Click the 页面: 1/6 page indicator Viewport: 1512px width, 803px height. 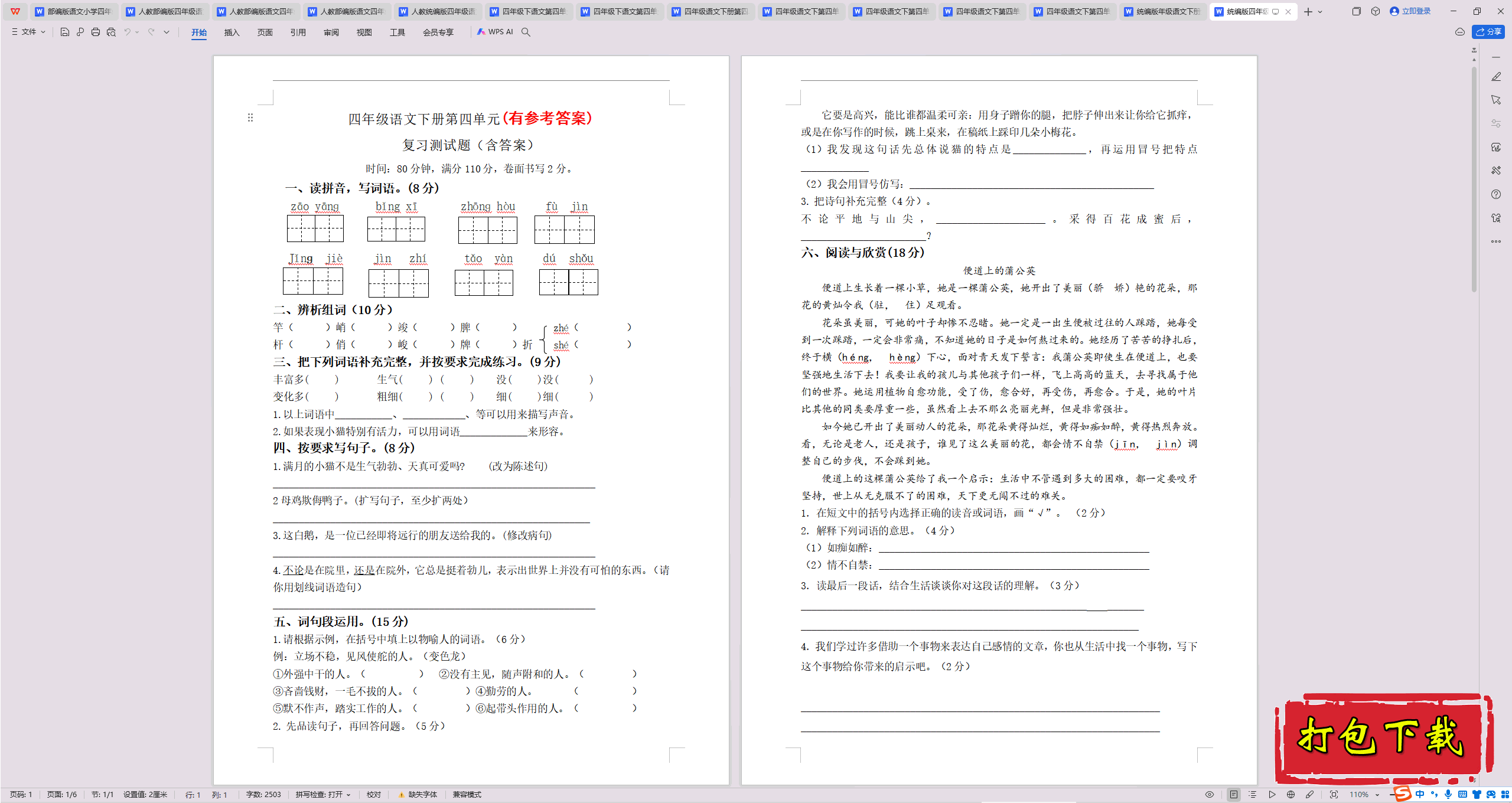62,795
